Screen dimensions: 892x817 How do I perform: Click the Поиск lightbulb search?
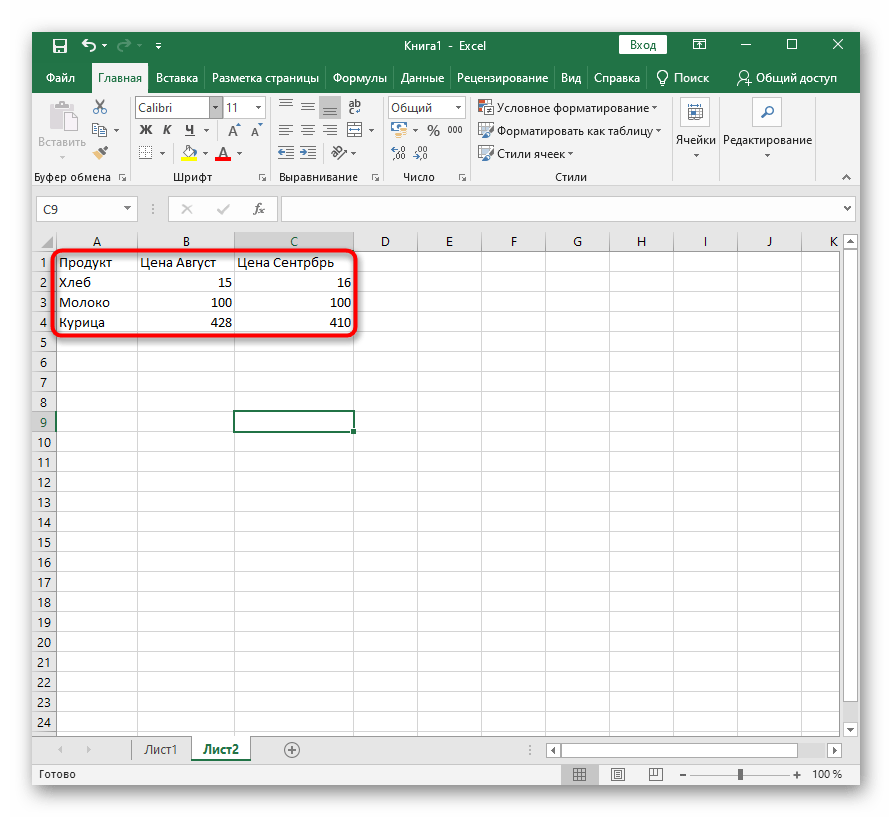[682, 78]
